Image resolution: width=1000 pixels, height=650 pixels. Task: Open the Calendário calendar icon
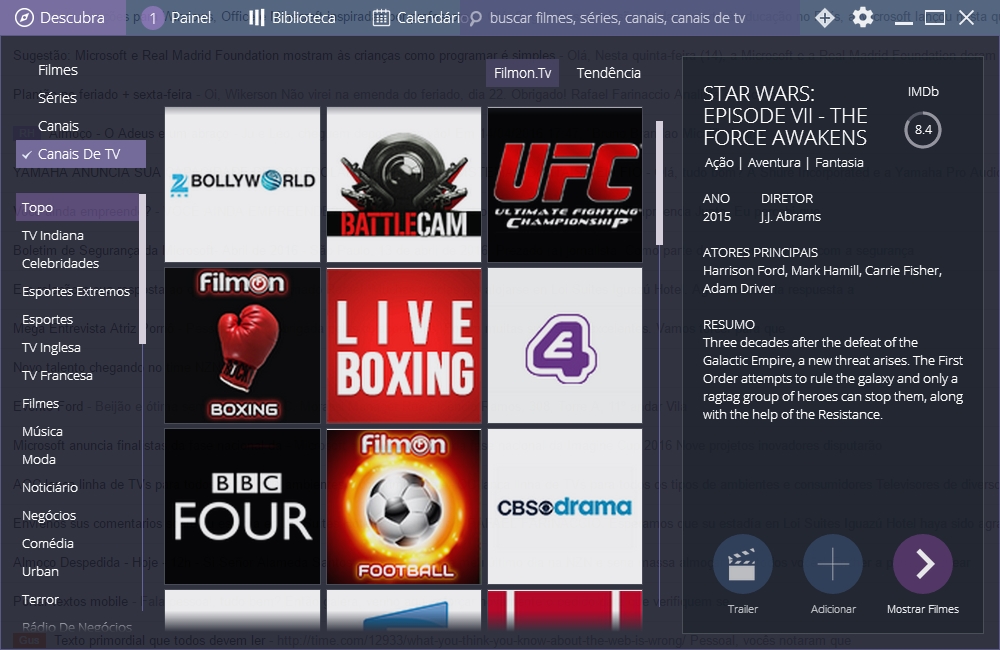tap(381, 18)
